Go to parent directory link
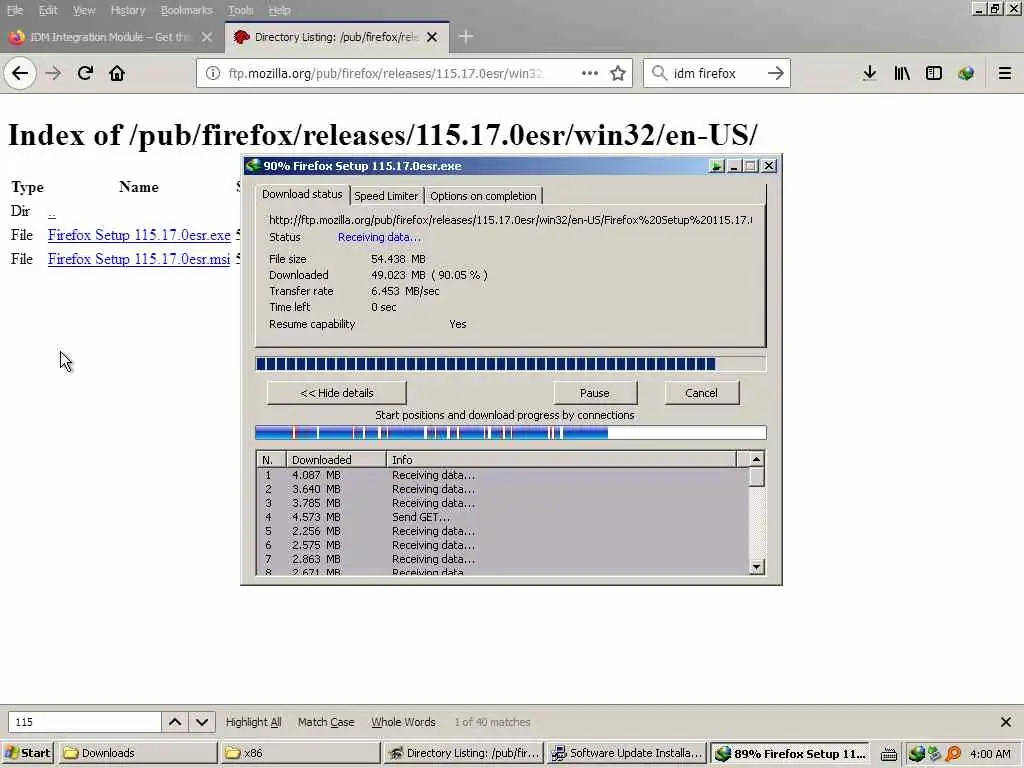1024x768 pixels. pyautogui.click(x=52, y=212)
